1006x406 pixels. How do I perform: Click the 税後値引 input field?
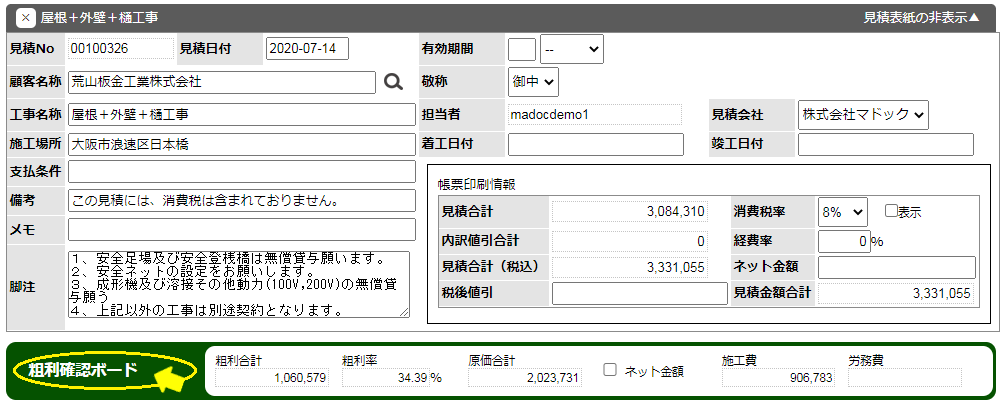click(x=639, y=293)
